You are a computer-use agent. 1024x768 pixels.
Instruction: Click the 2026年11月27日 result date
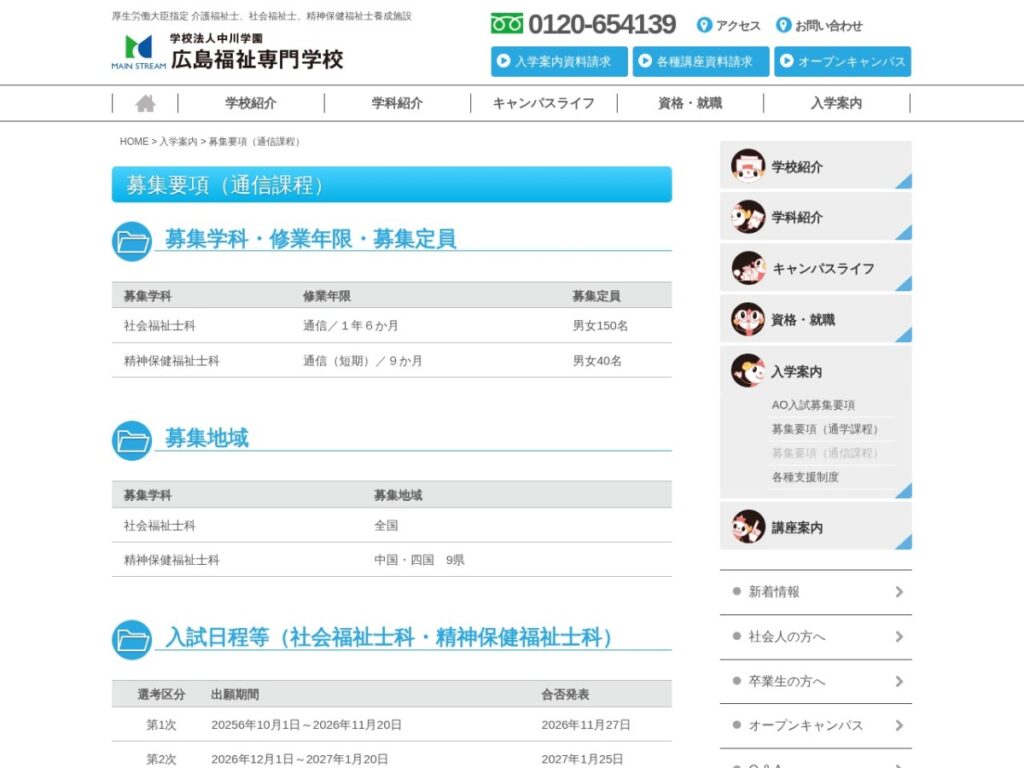coord(586,725)
